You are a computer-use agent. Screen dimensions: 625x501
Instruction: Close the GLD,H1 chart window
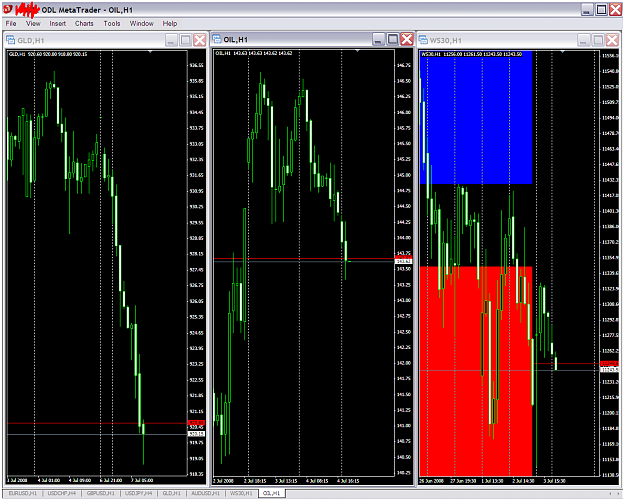coord(200,40)
